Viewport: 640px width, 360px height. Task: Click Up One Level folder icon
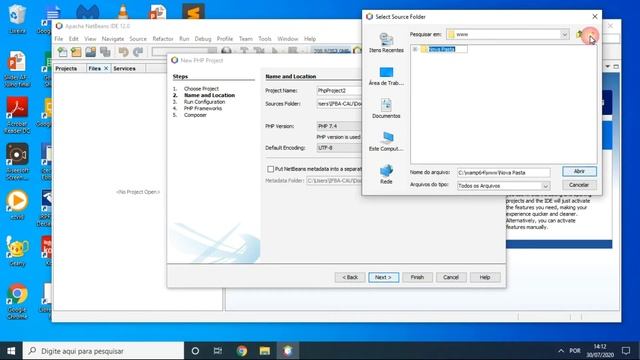coord(579,34)
